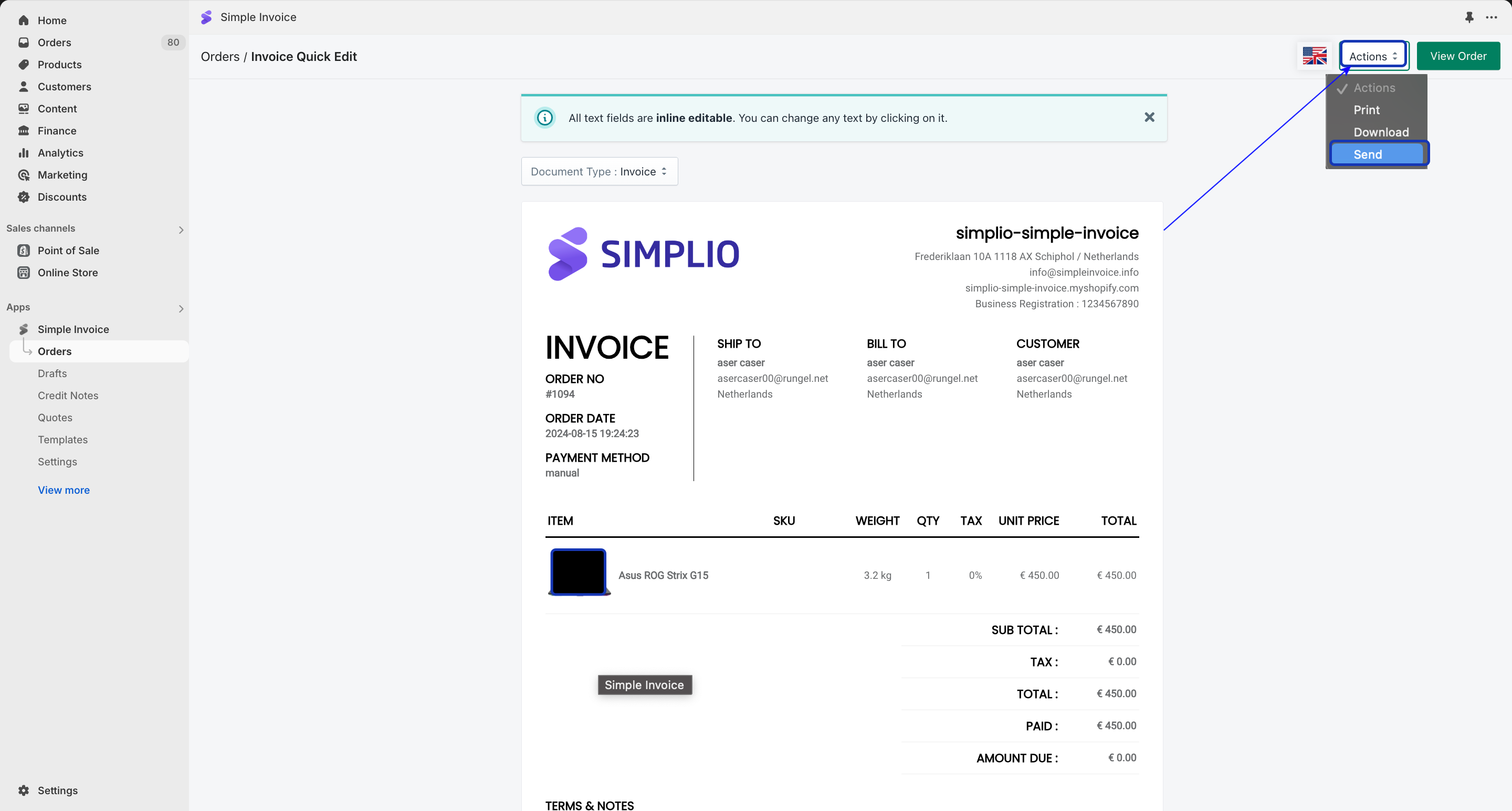
Task: Choose Download from Actions menu
Action: tap(1381, 132)
